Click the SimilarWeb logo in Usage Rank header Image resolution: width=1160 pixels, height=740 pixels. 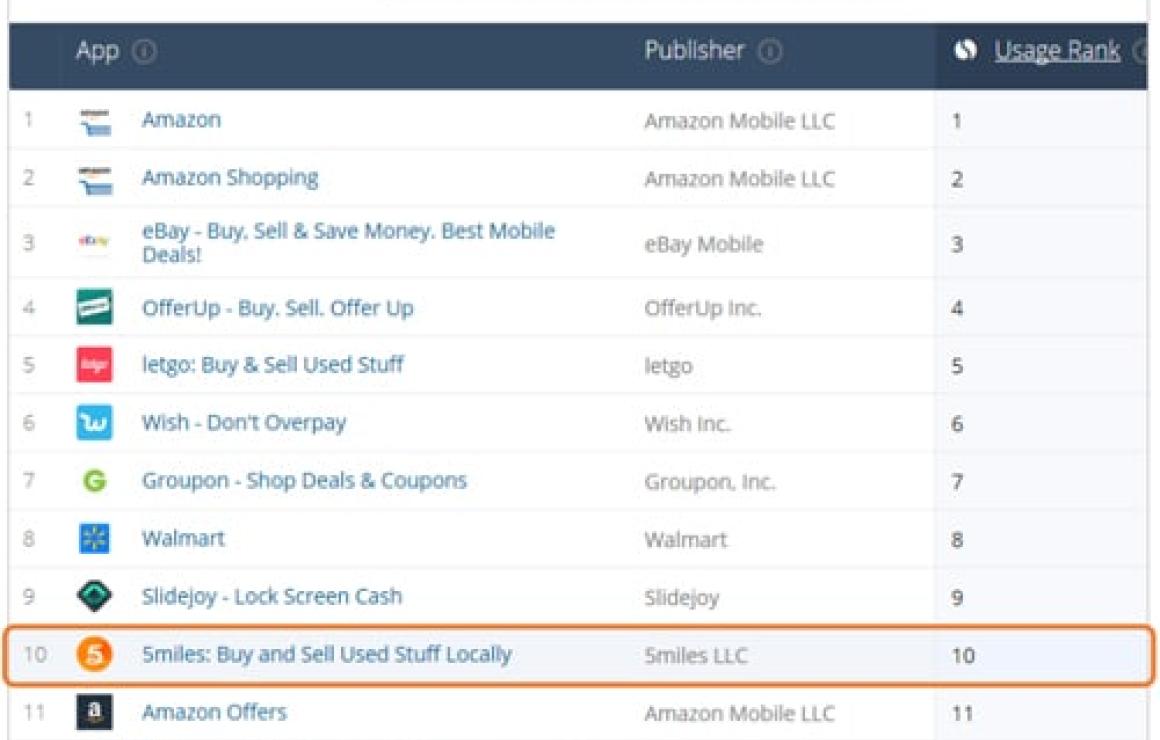[965, 51]
